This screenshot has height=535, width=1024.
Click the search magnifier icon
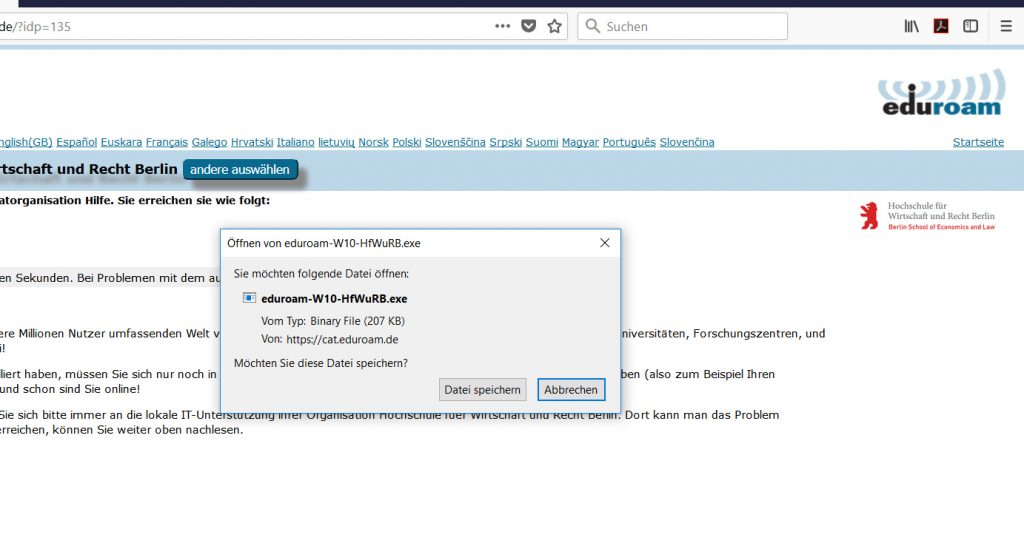click(x=592, y=26)
